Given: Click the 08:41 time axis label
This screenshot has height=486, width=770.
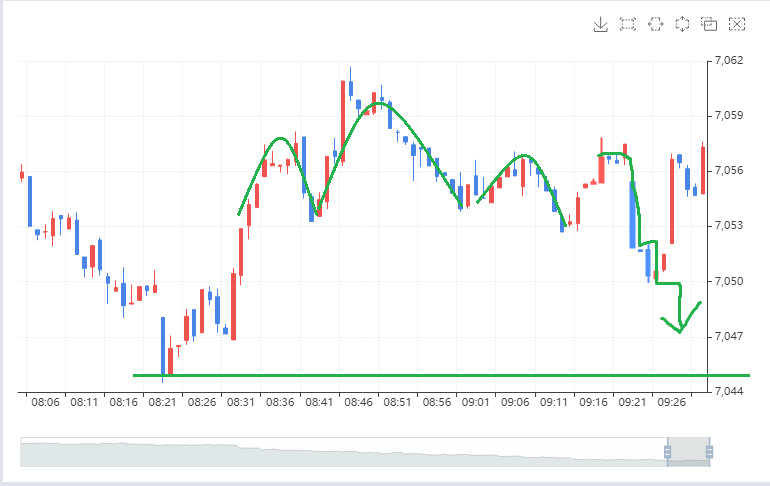Looking at the screenshot, I should click(x=319, y=403).
